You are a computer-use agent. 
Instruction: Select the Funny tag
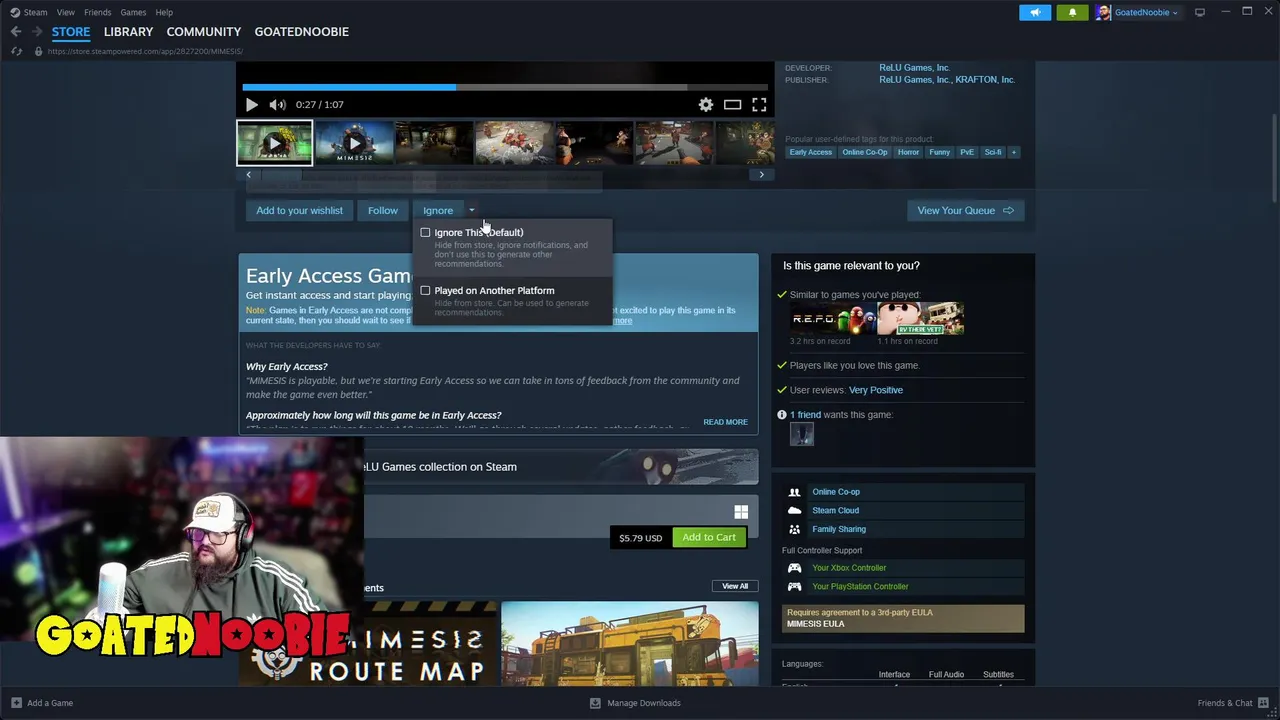(939, 152)
